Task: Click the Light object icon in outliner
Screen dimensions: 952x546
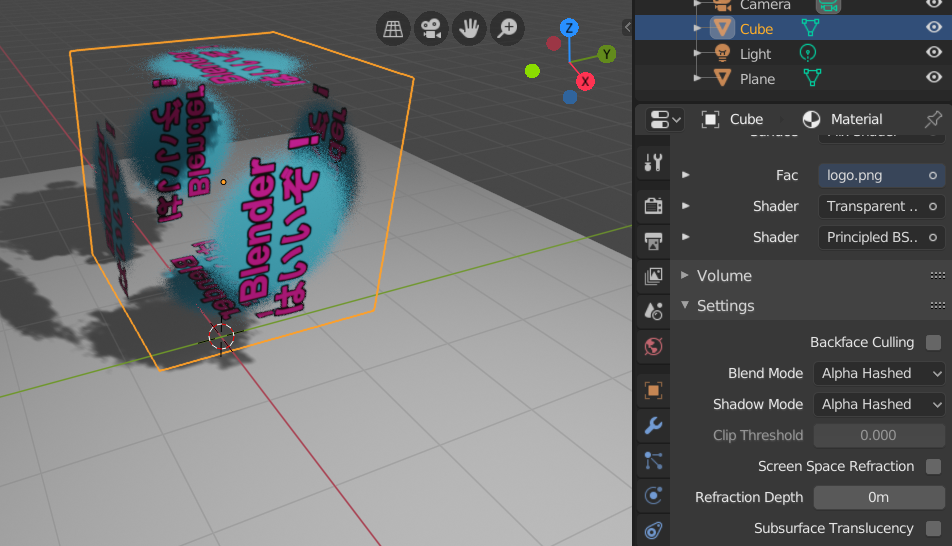Action: pos(722,53)
